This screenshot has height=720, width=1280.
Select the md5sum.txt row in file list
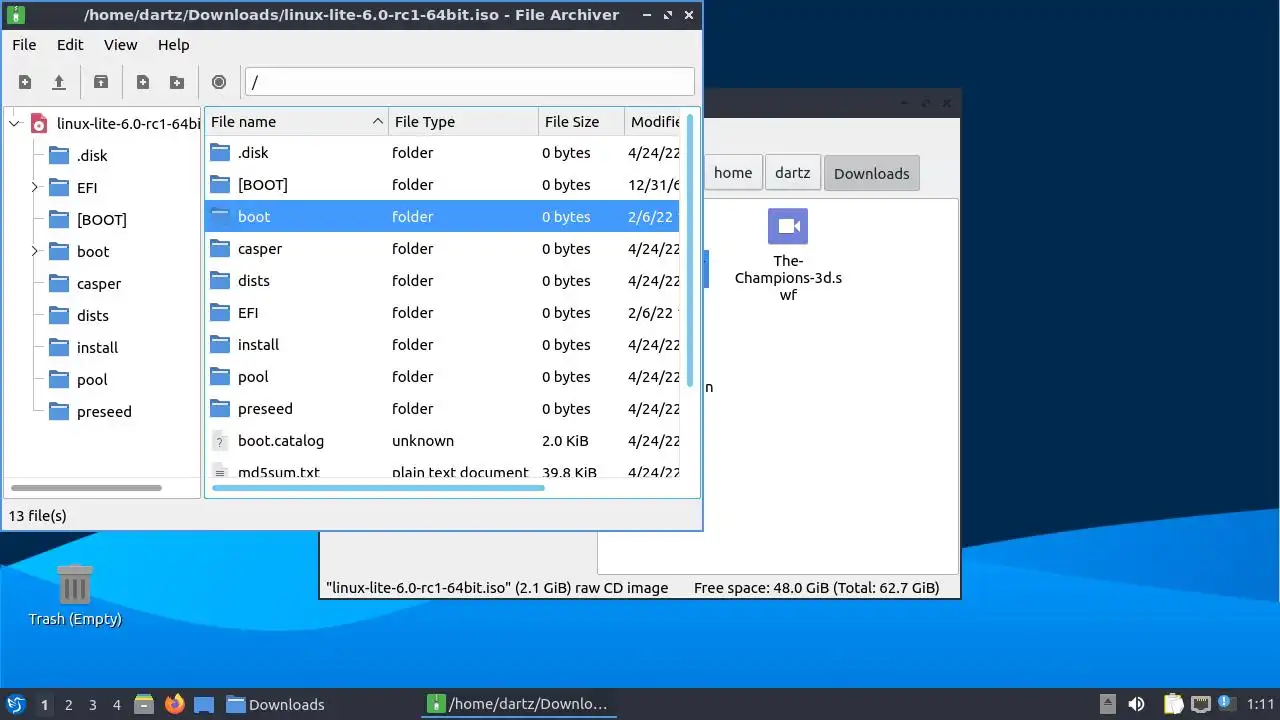click(x=442, y=470)
